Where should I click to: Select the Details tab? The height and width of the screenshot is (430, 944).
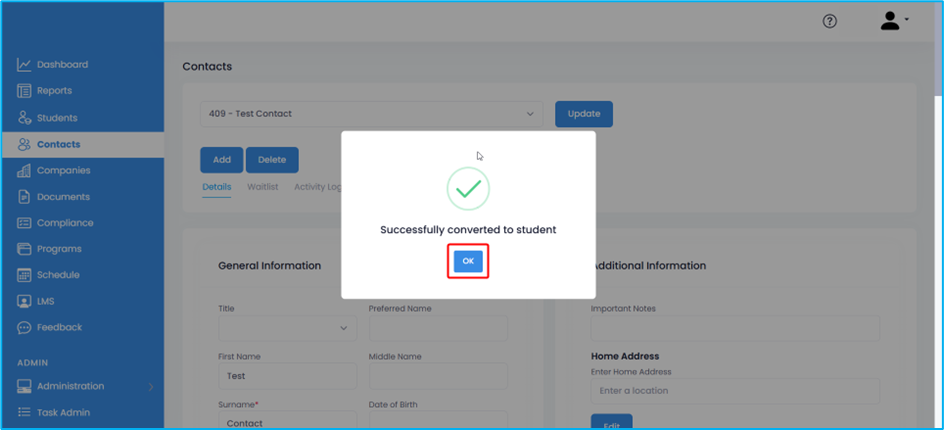coord(216,187)
